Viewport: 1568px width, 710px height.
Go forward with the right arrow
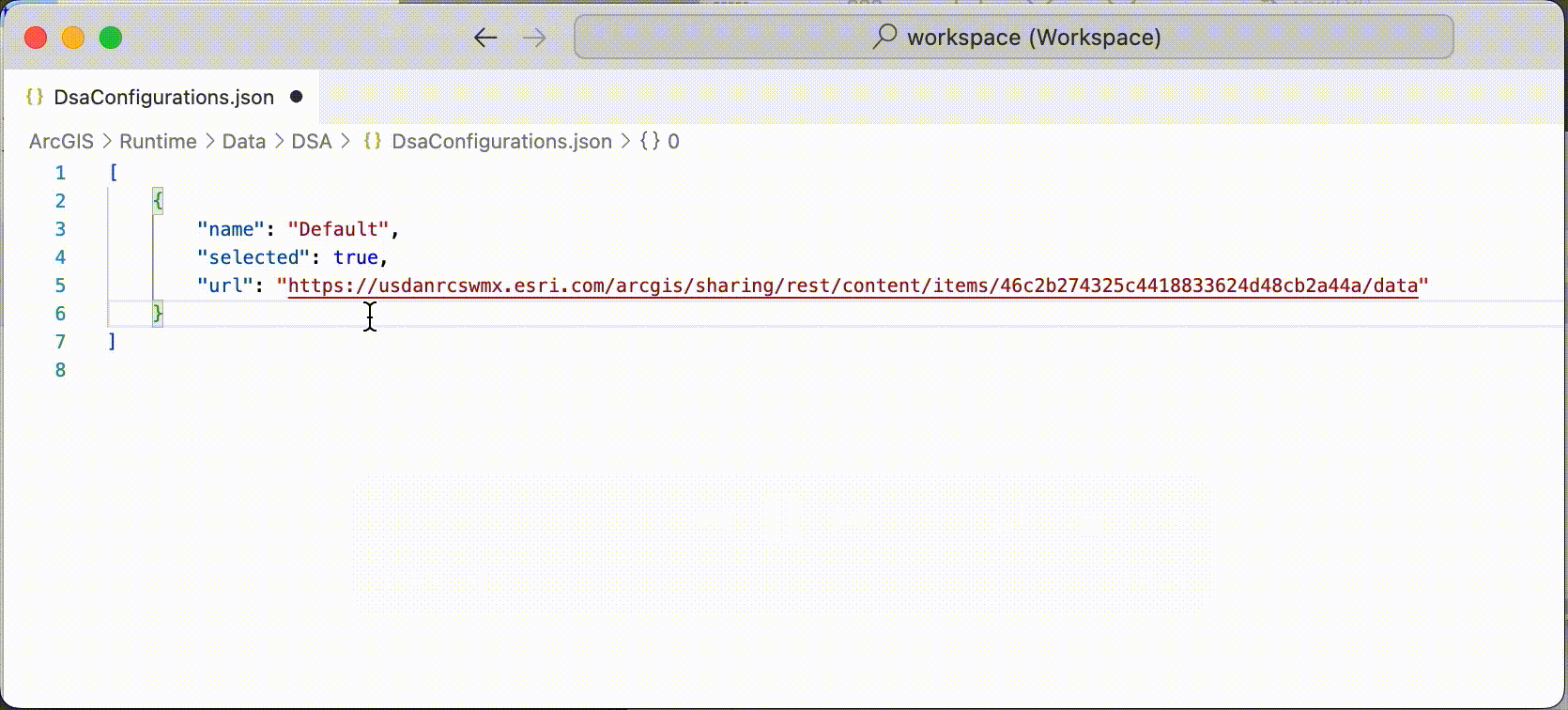coord(534,38)
